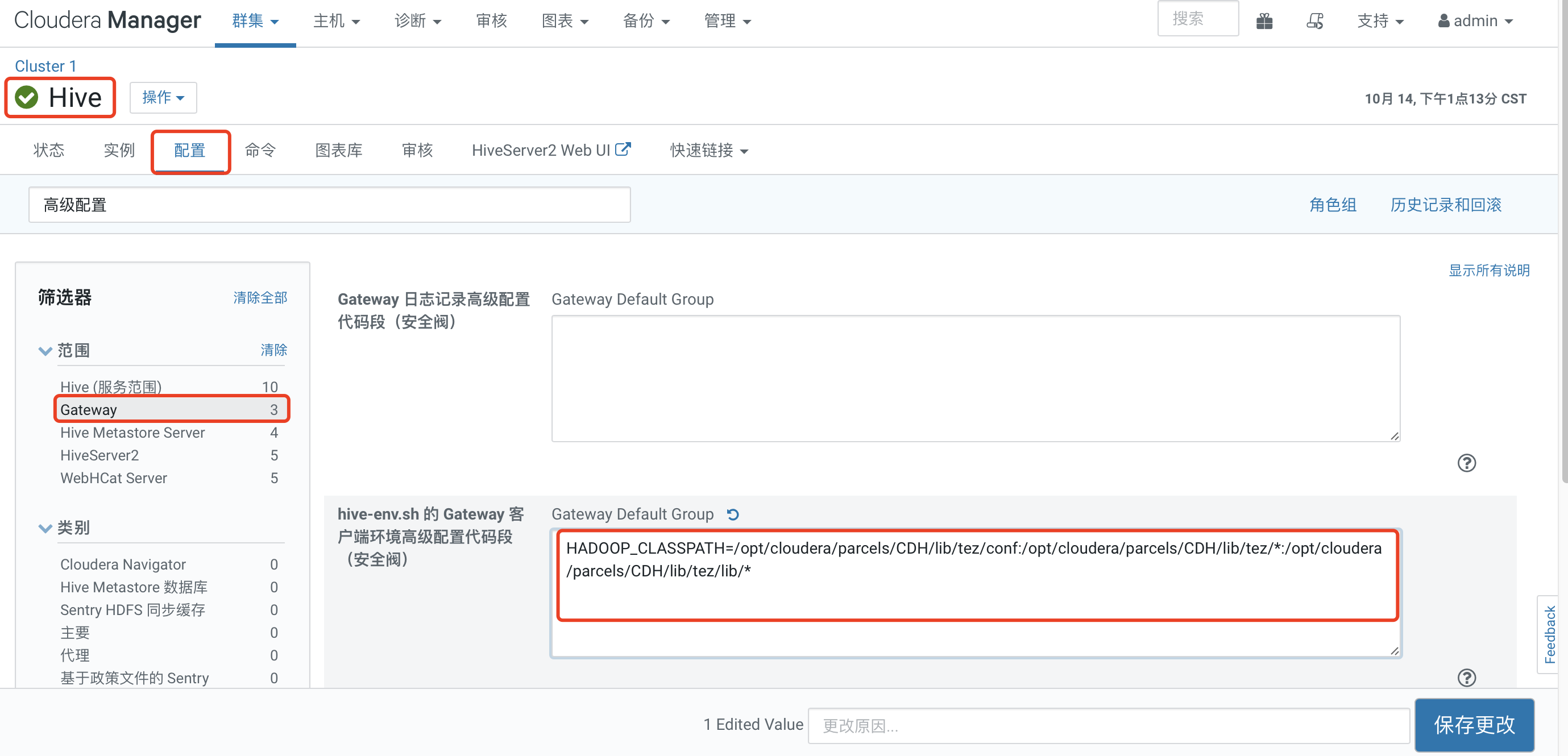Open the 诊断 dropdown menu
Screen dimensions: 1568x756
pos(417,21)
